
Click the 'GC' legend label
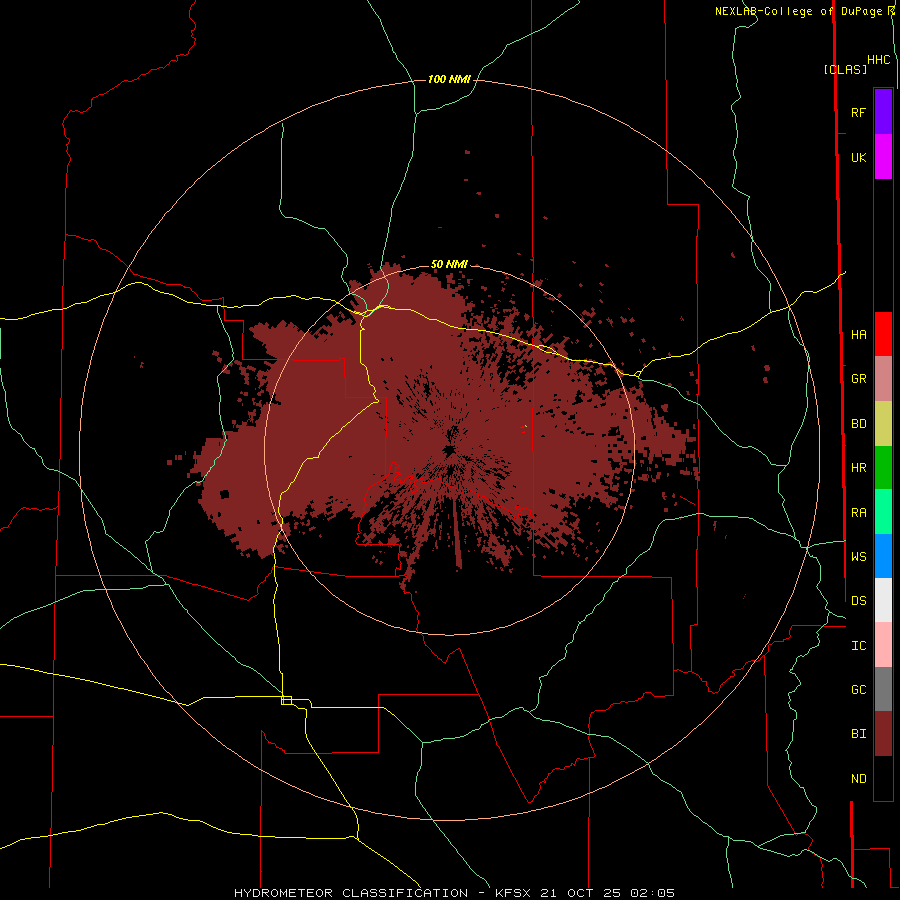[x=858, y=690]
